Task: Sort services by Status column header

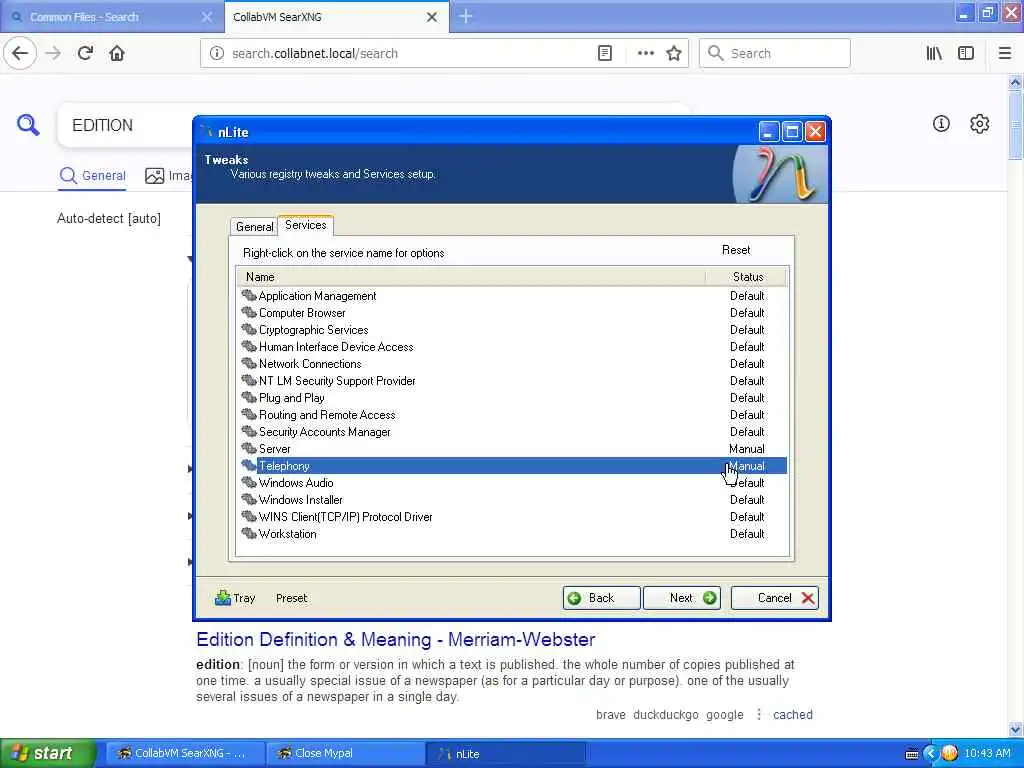Action: (x=747, y=277)
